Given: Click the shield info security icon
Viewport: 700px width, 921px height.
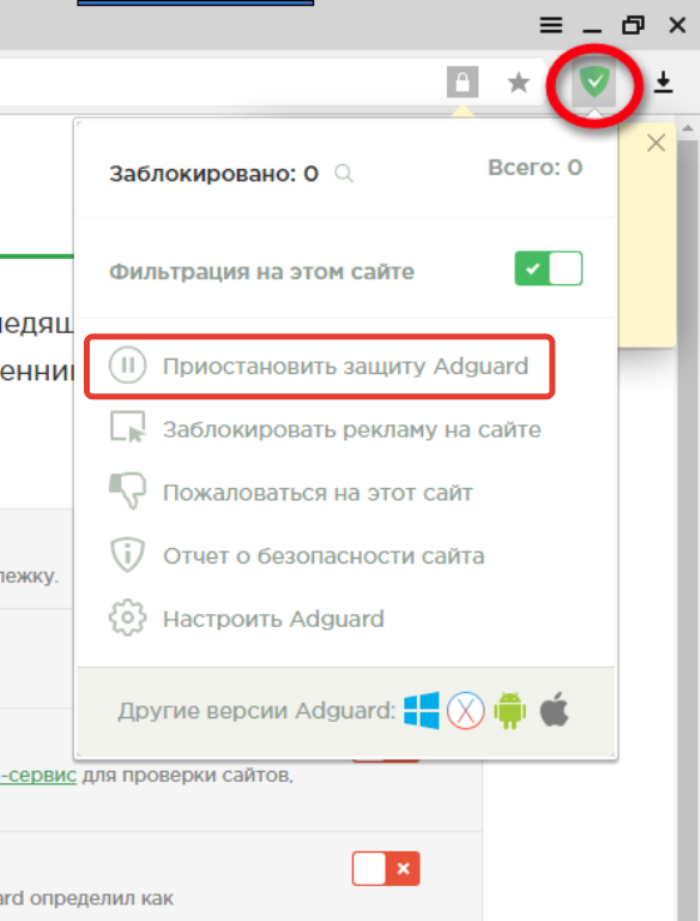Looking at the screenshot, I should [x=127, y=554].
